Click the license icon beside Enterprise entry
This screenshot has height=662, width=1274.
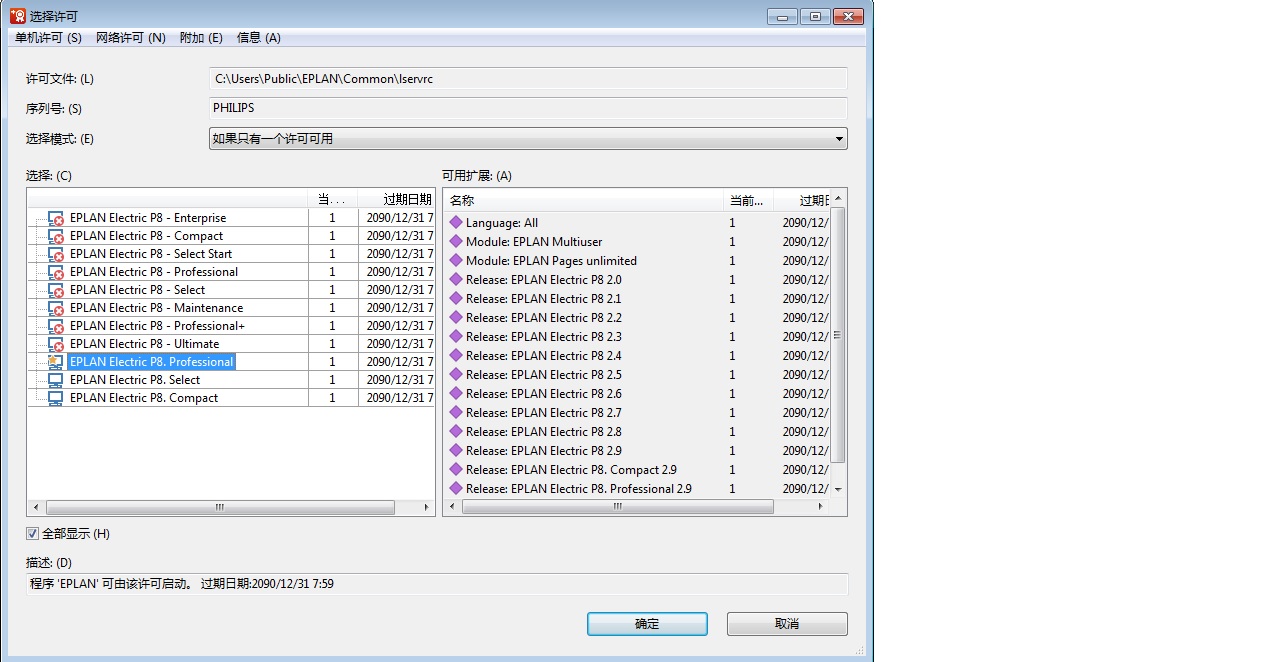[x=56, y=218]
